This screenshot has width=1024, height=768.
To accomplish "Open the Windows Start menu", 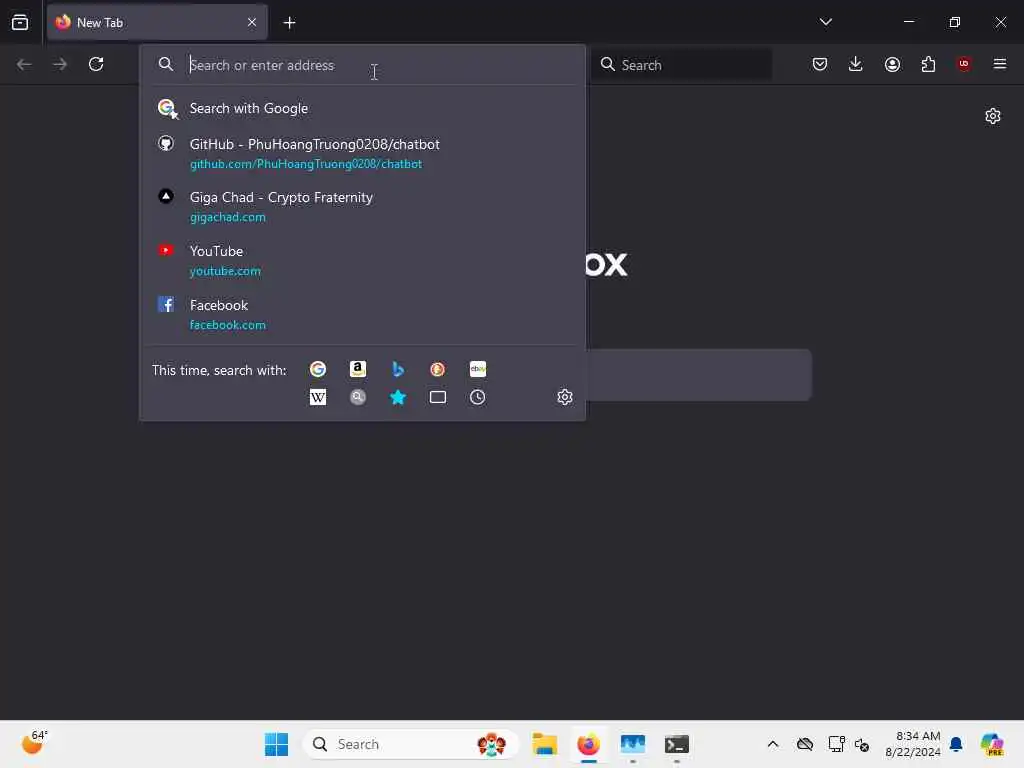I will 276,744.
